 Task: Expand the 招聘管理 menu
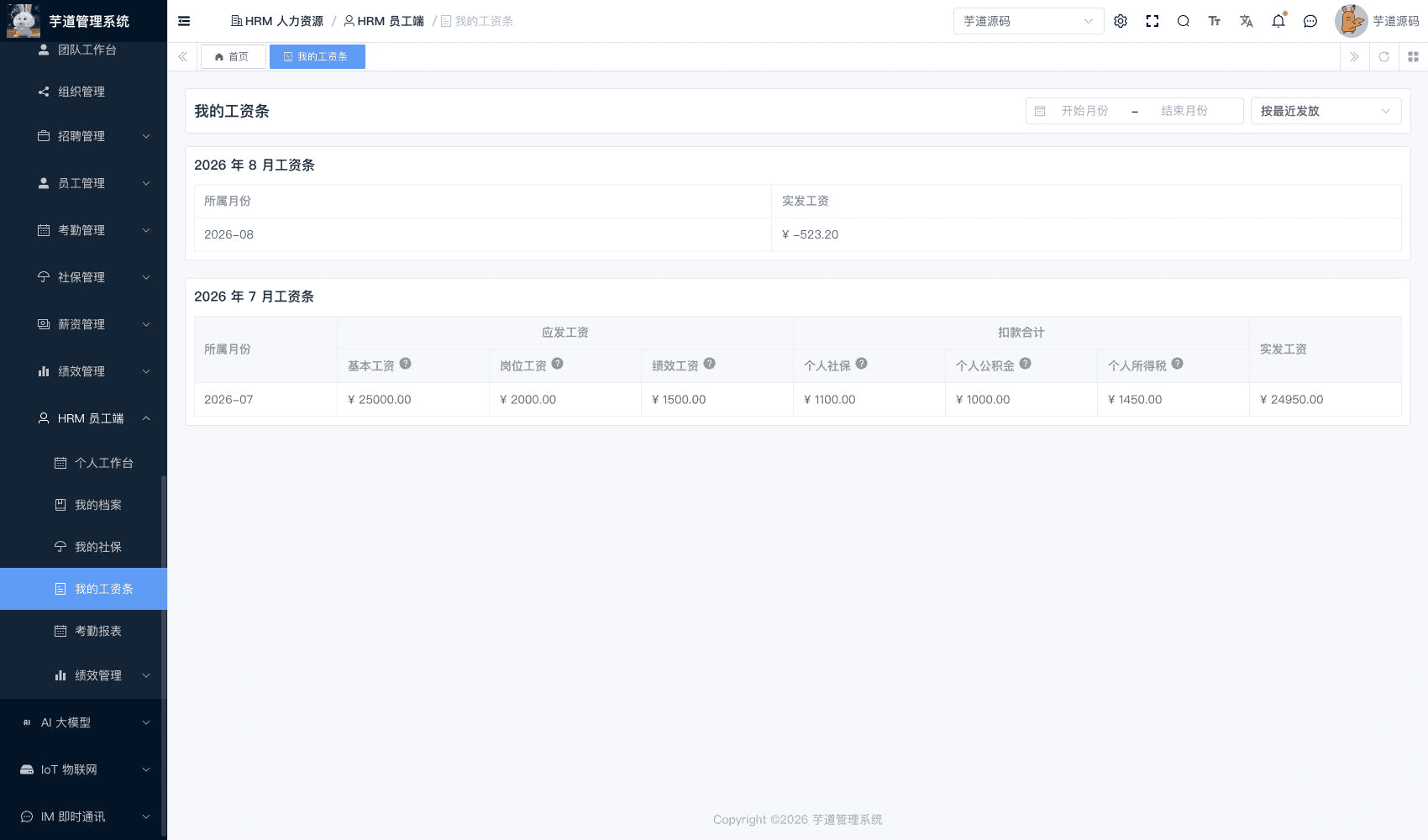[83, 136]
